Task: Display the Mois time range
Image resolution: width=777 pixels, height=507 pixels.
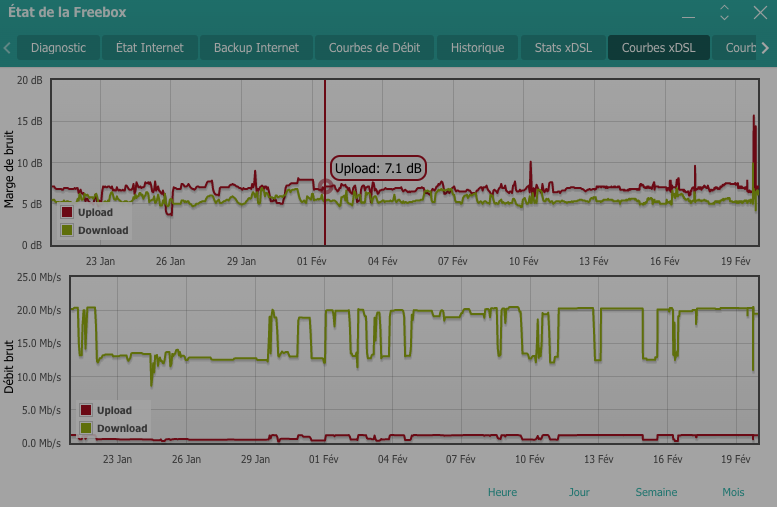Action: pos(733,492)
